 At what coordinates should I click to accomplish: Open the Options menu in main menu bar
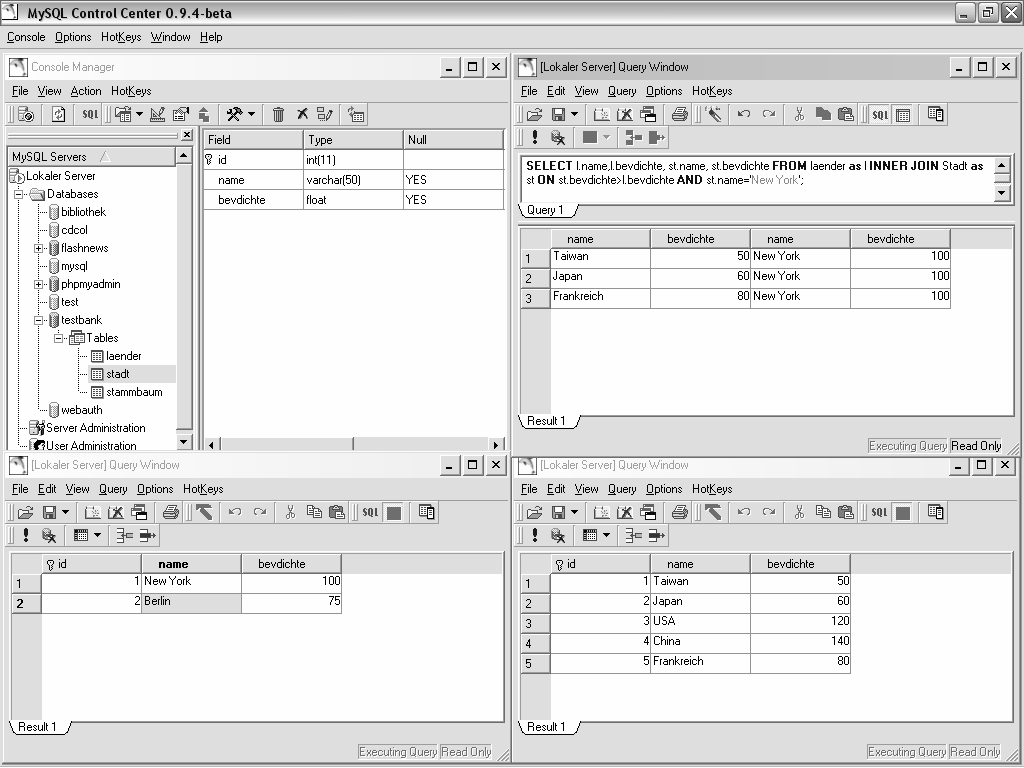(73, 37)
